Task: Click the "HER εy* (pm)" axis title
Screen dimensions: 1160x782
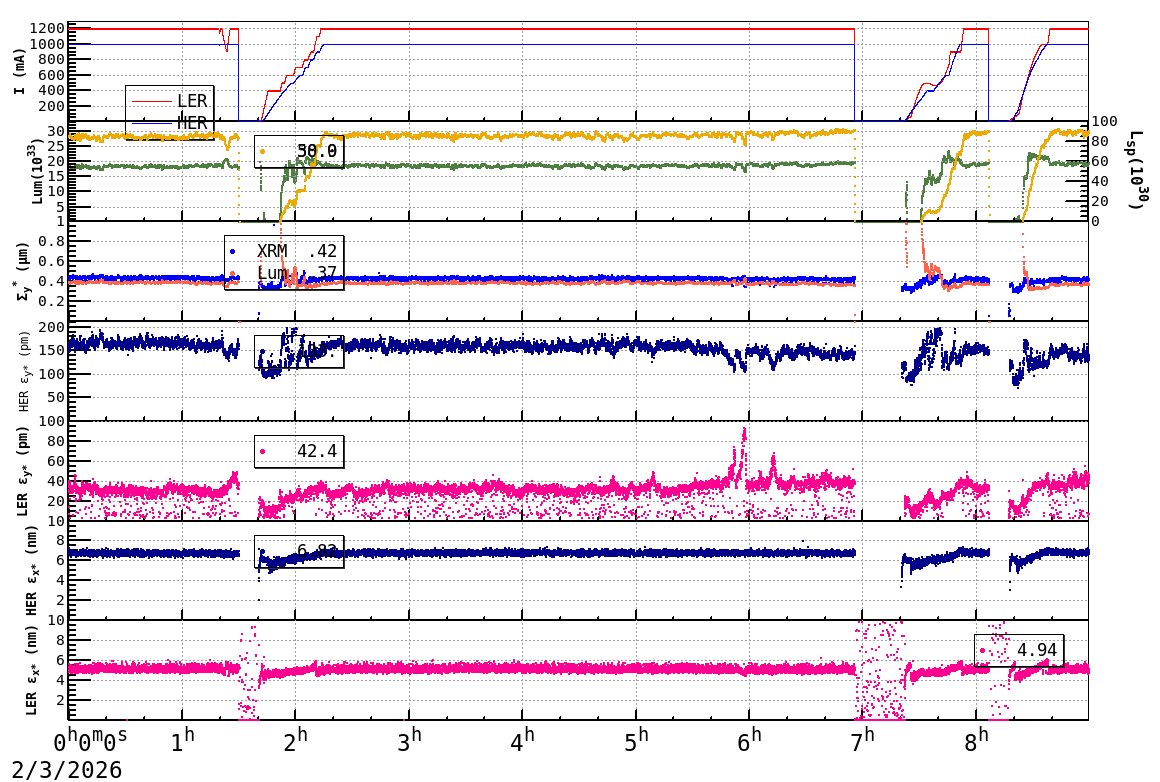Action: [x=24, y=371]
